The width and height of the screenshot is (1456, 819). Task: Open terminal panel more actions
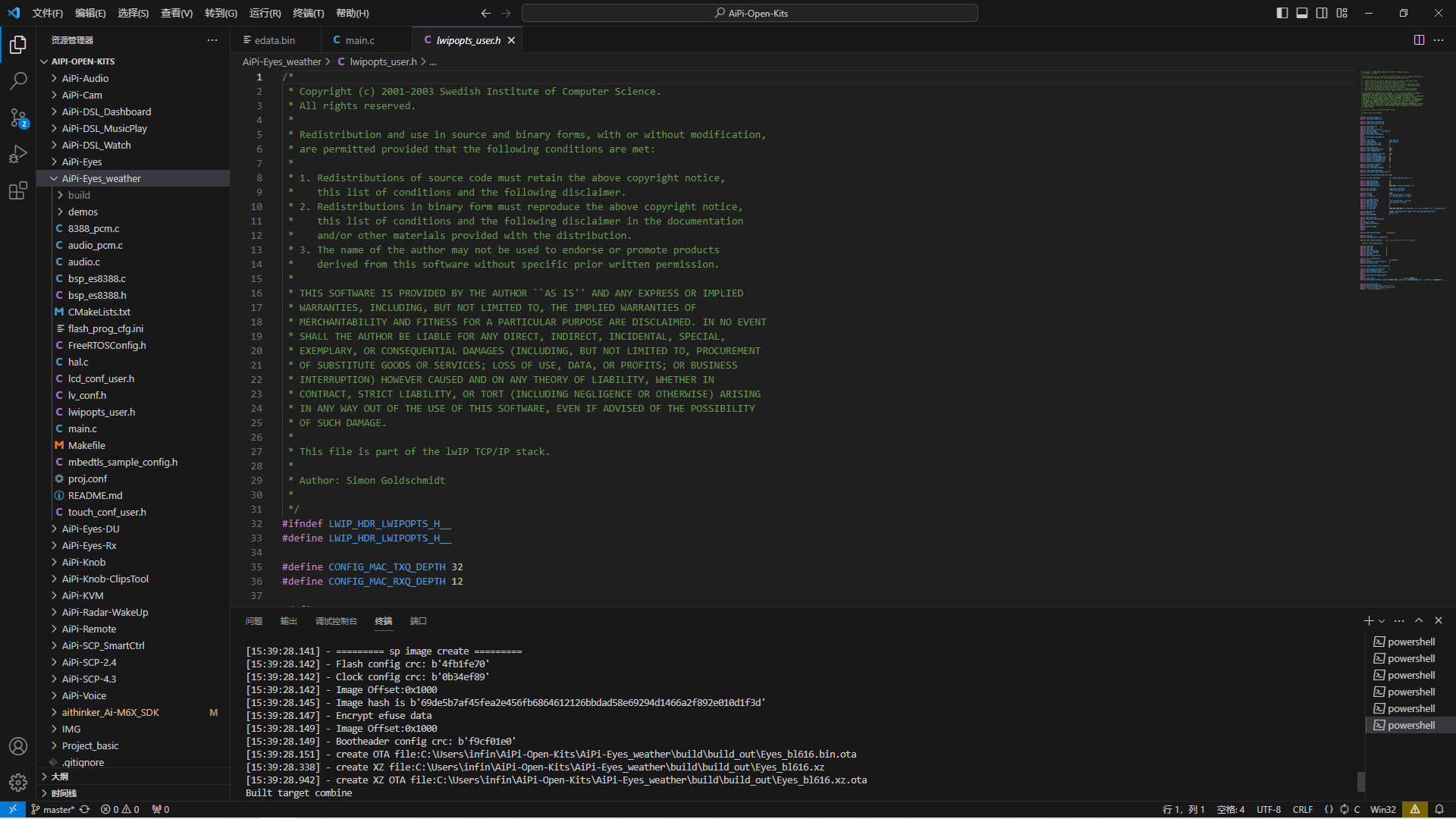coord(1399,620)
